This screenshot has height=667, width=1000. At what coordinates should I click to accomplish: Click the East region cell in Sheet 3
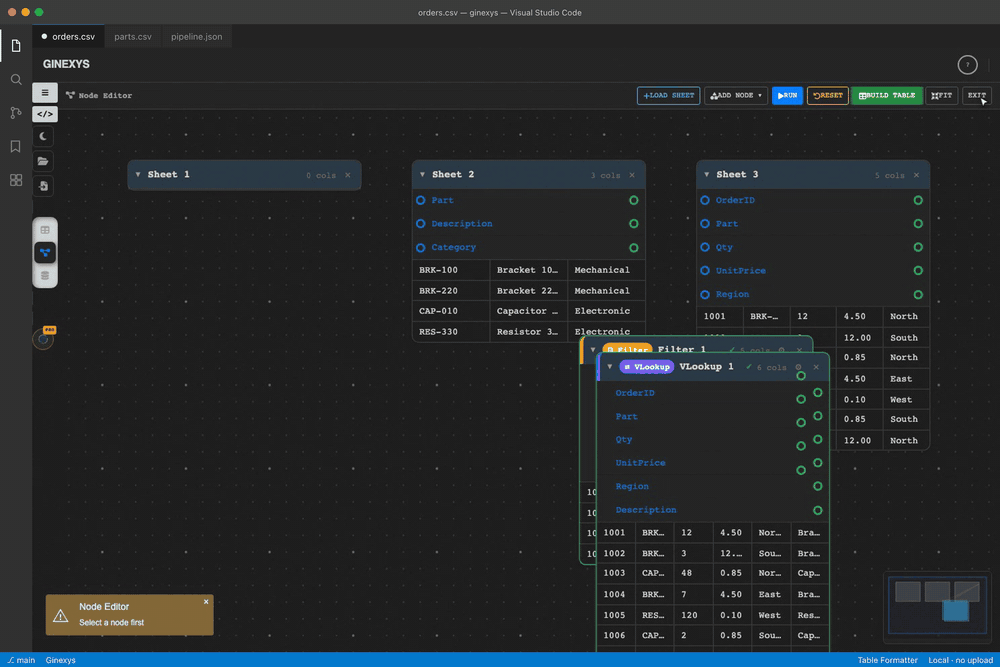pos(906,379)
